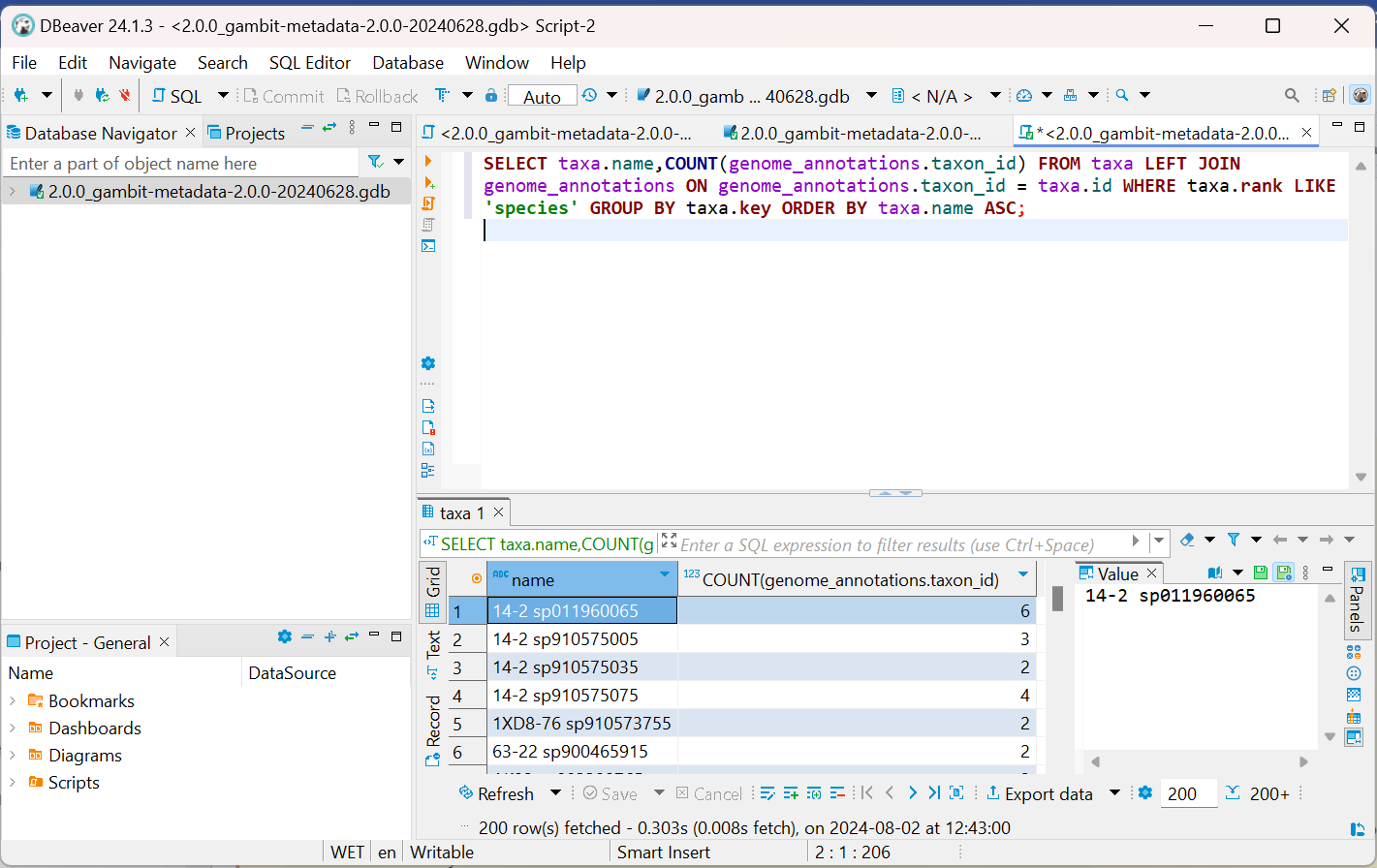Image resolution: width=1377 pixels, height=868 pixels.
Task: Toggle Record view for the results
Action: (433, 728)
